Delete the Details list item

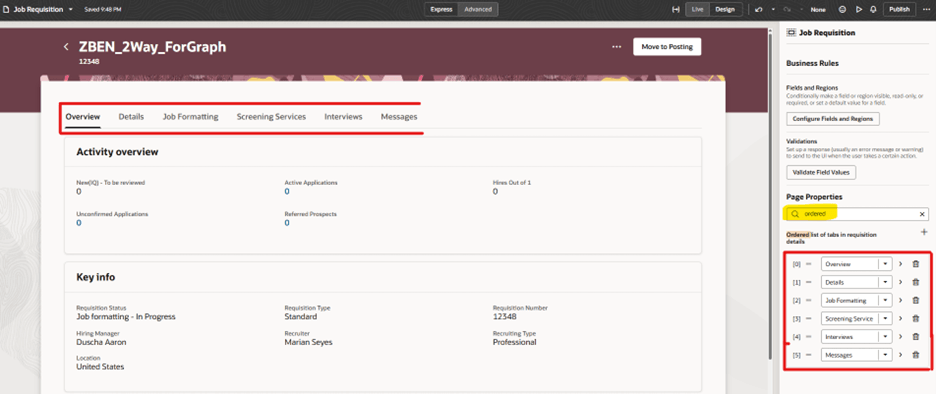(x=916, y=282)
